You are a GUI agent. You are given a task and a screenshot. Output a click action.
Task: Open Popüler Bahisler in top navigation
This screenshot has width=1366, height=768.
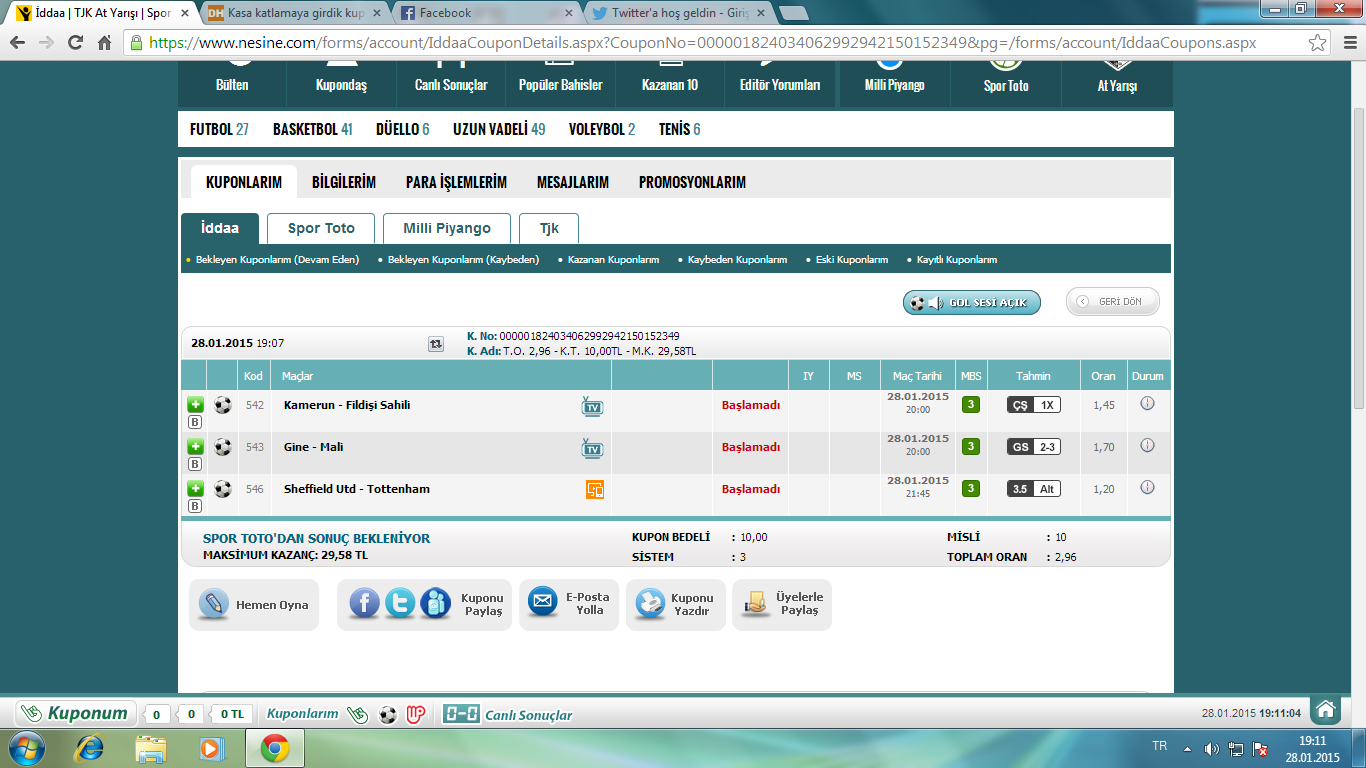[560, 85]
